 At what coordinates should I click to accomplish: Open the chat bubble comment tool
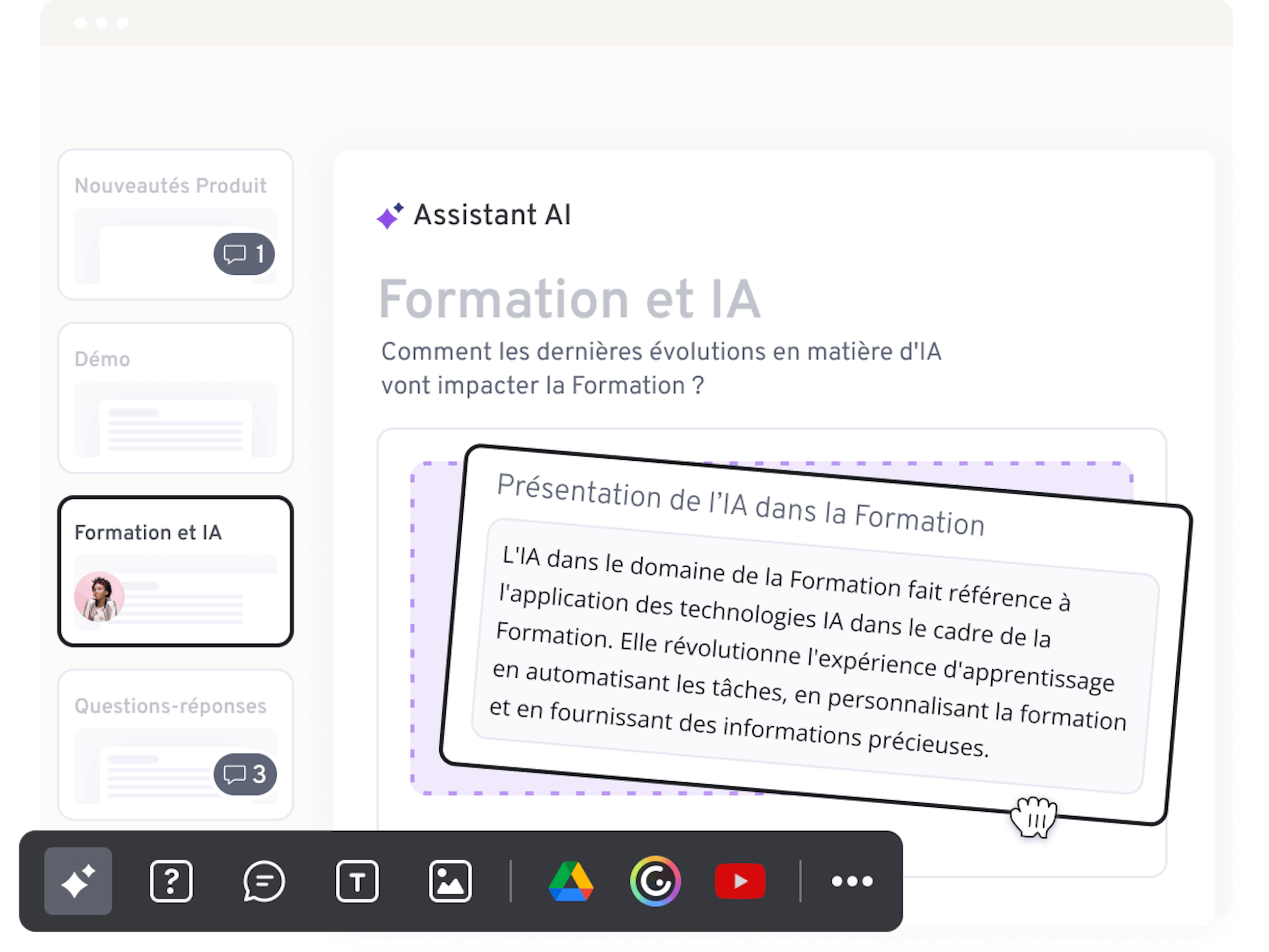[264, 881]
